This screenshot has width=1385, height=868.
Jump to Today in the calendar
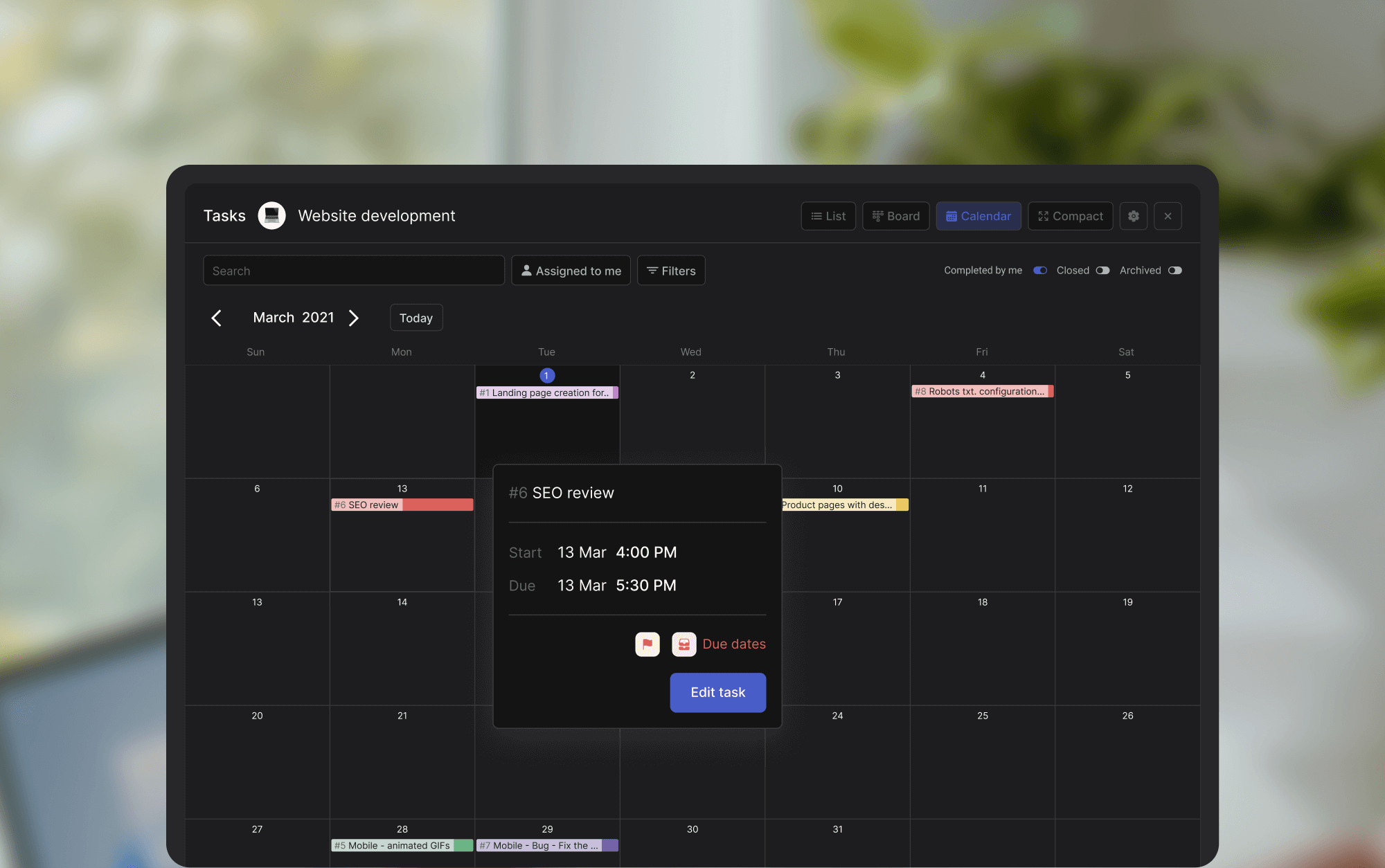coord(415,318)
